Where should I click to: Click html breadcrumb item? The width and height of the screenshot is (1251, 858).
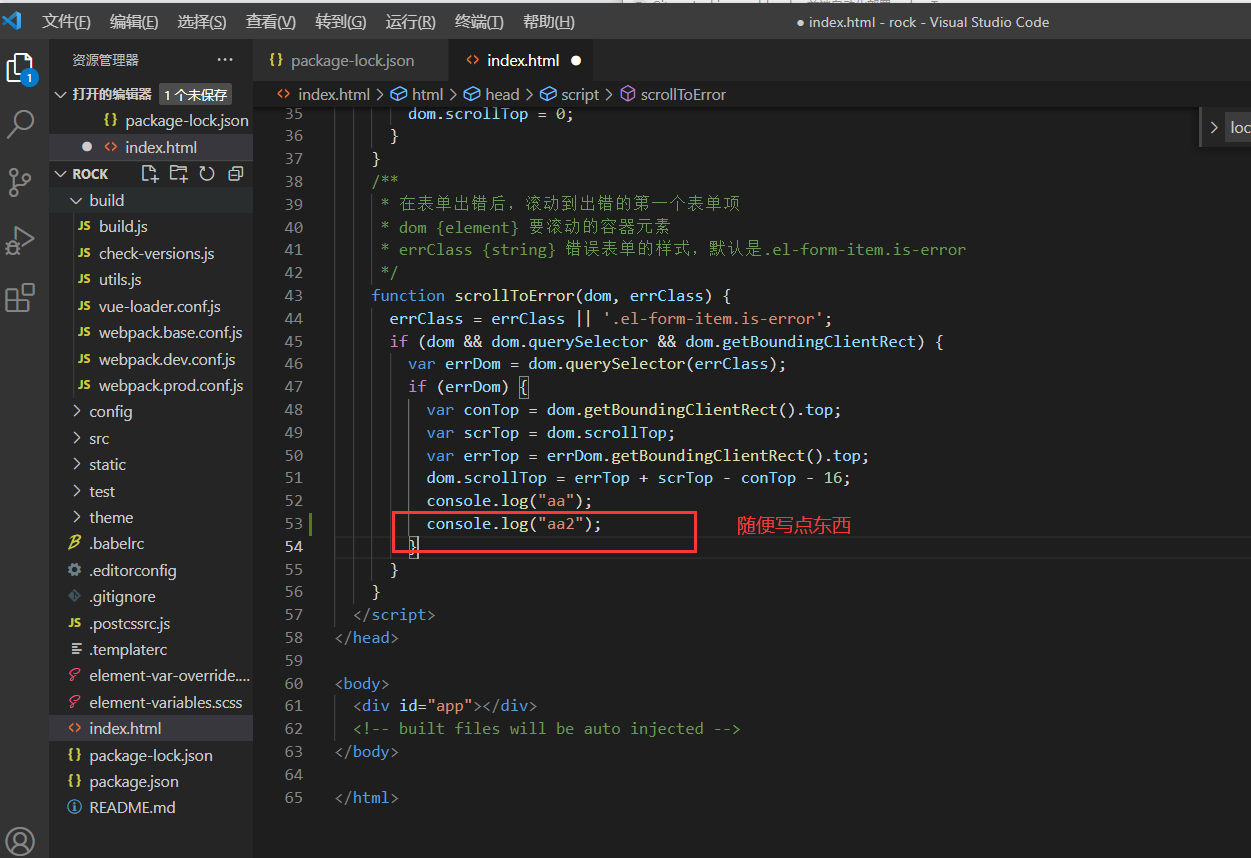click(x=417, y=94)
